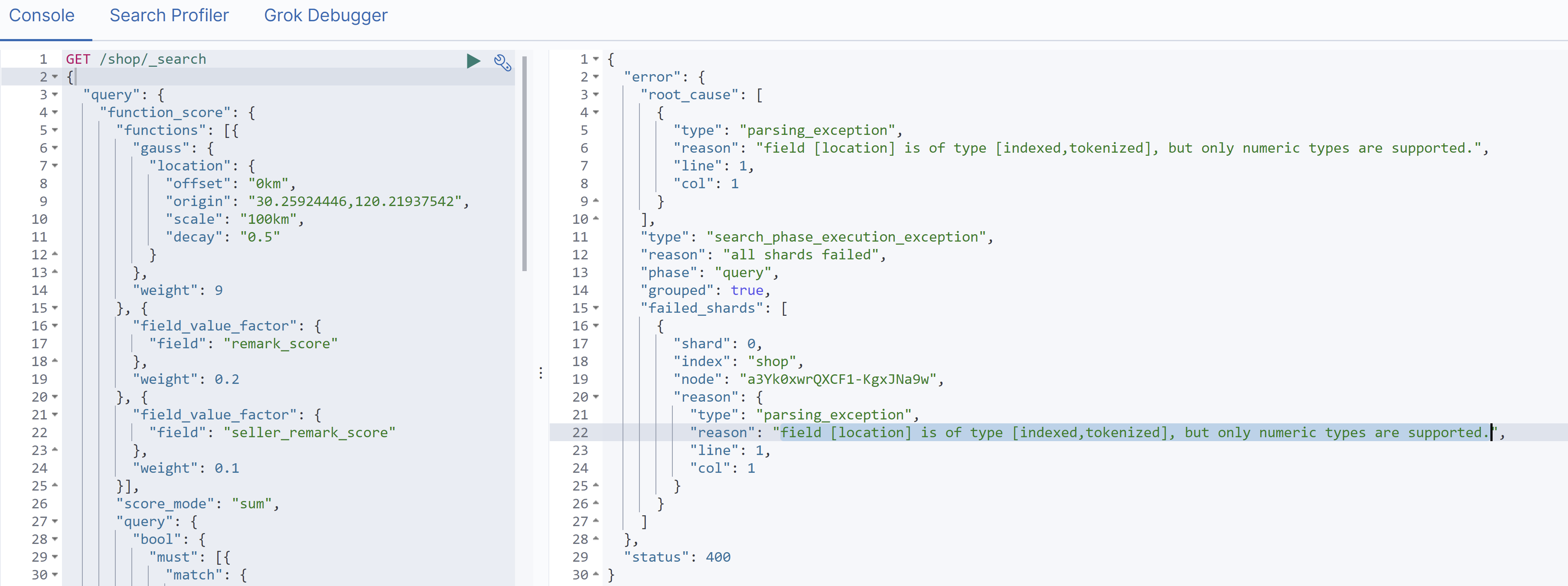Image resolution: width=1568 pixels, height=586 pixels.
Task: Collapse the "query" block at line 3
Action: pyautogui.click(x=55, y=95)
